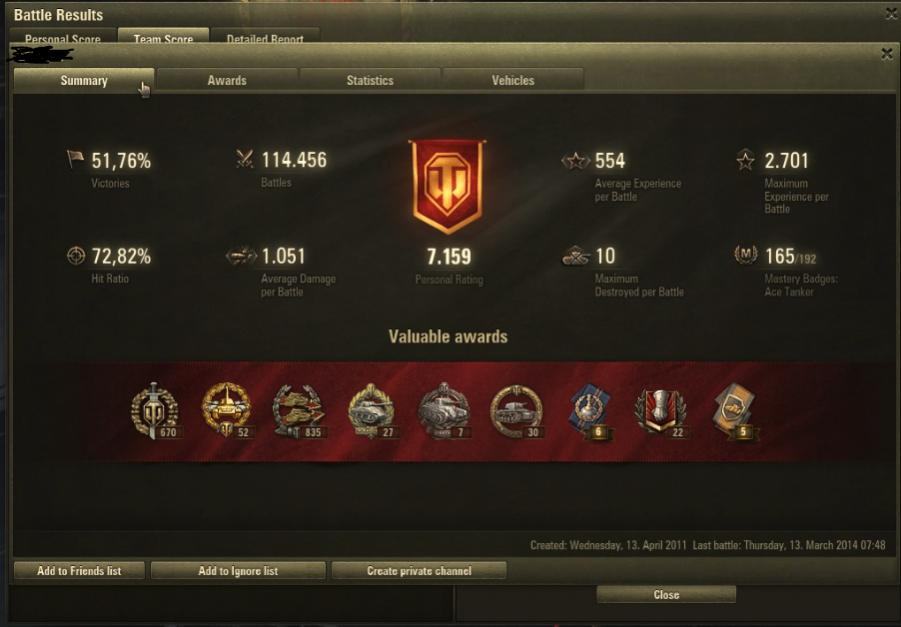Click Add to Ignore list button

coord(238,571)
